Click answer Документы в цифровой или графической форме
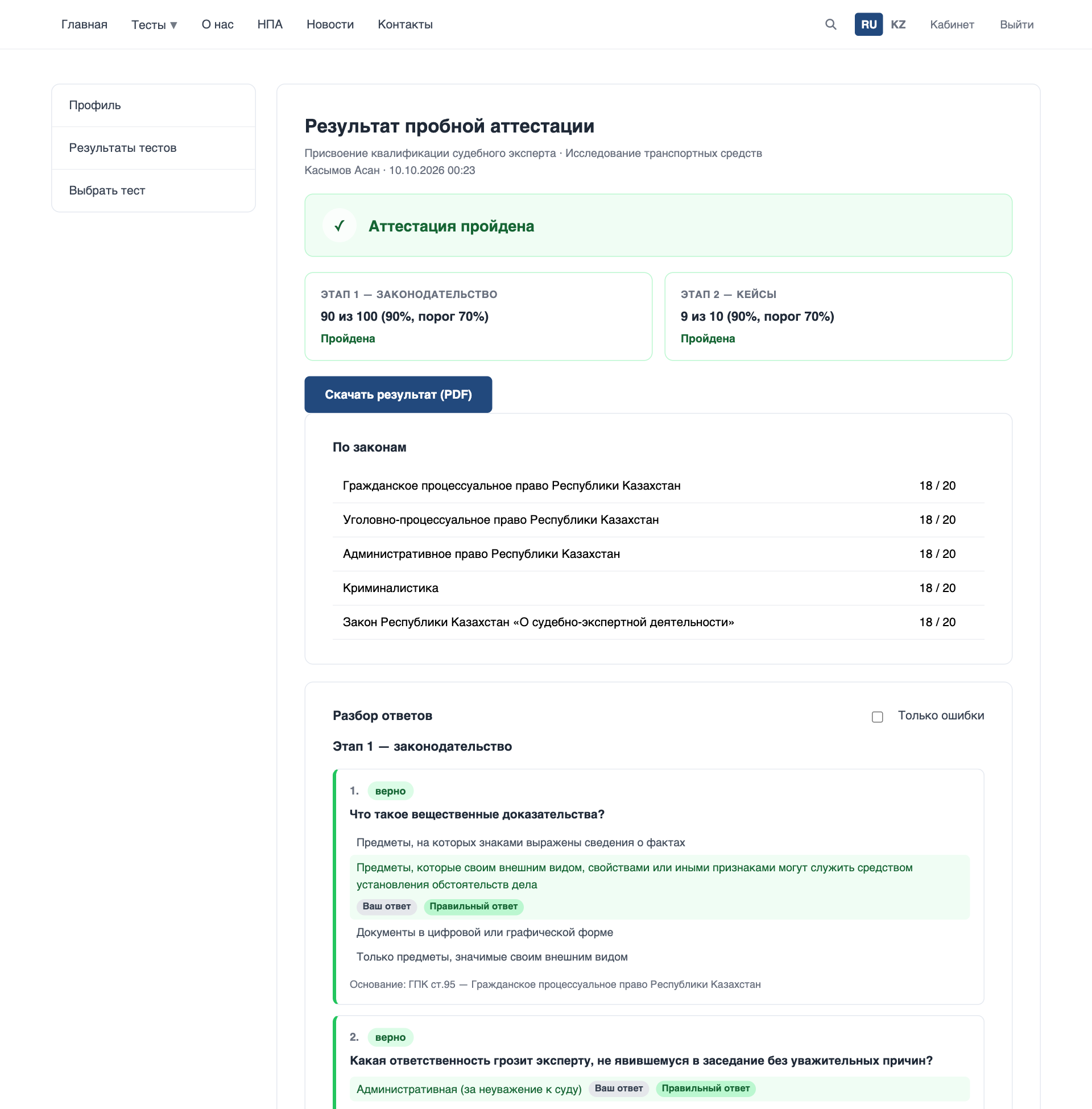Screen dimensions: 1092x1109 [485, 932]
